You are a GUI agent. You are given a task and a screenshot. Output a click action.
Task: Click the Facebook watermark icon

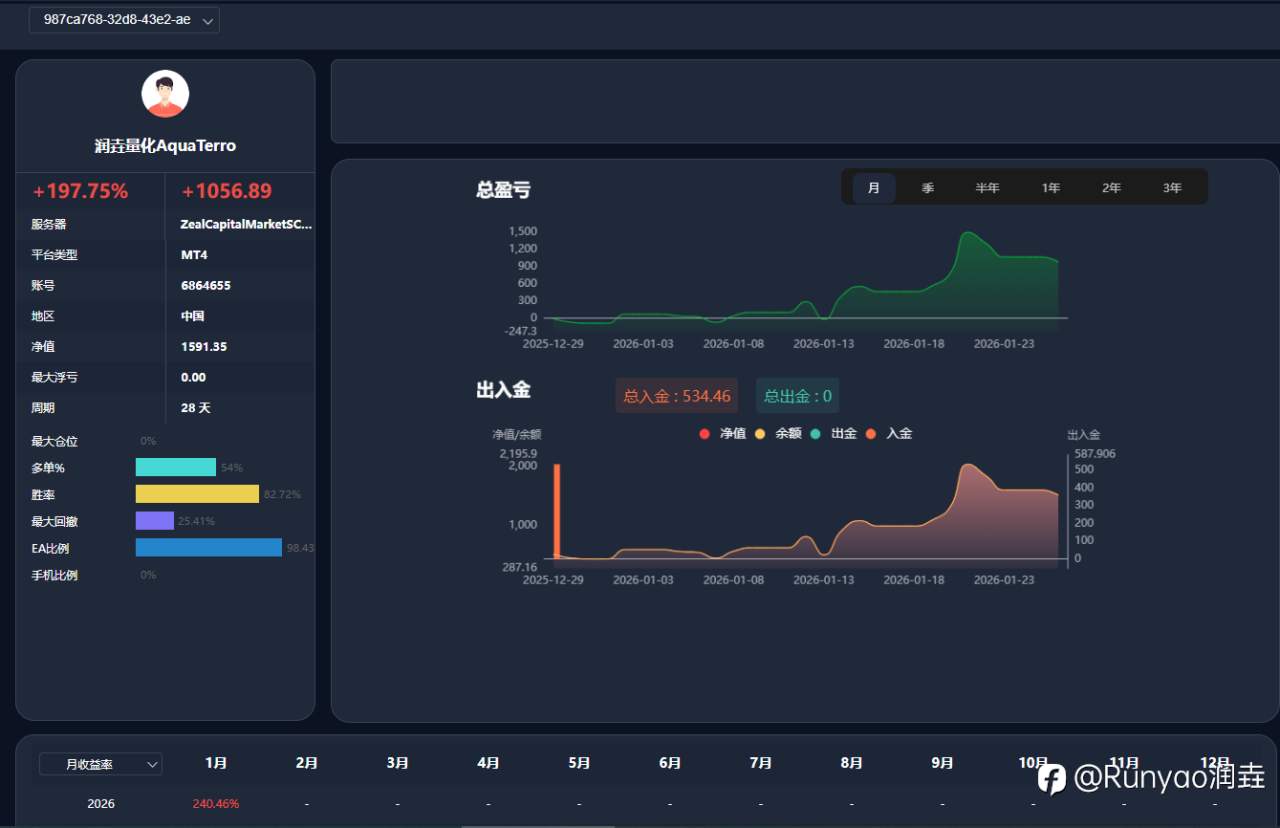pos(1052,778)
